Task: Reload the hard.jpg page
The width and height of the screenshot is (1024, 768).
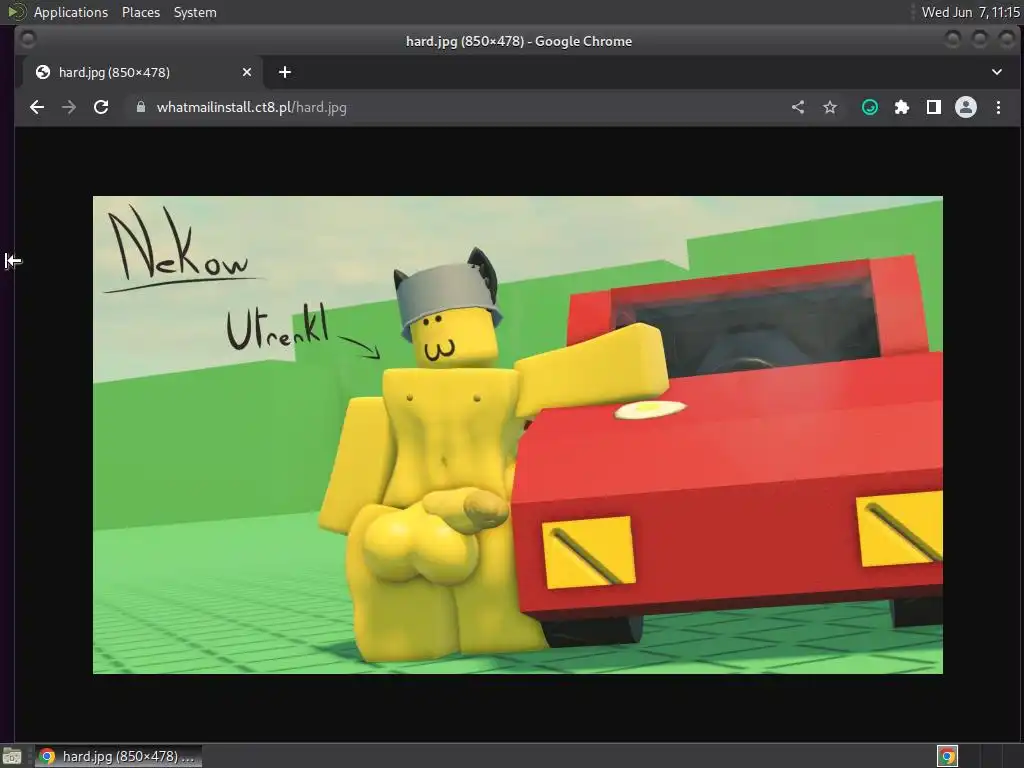Action: click(101, 107)
